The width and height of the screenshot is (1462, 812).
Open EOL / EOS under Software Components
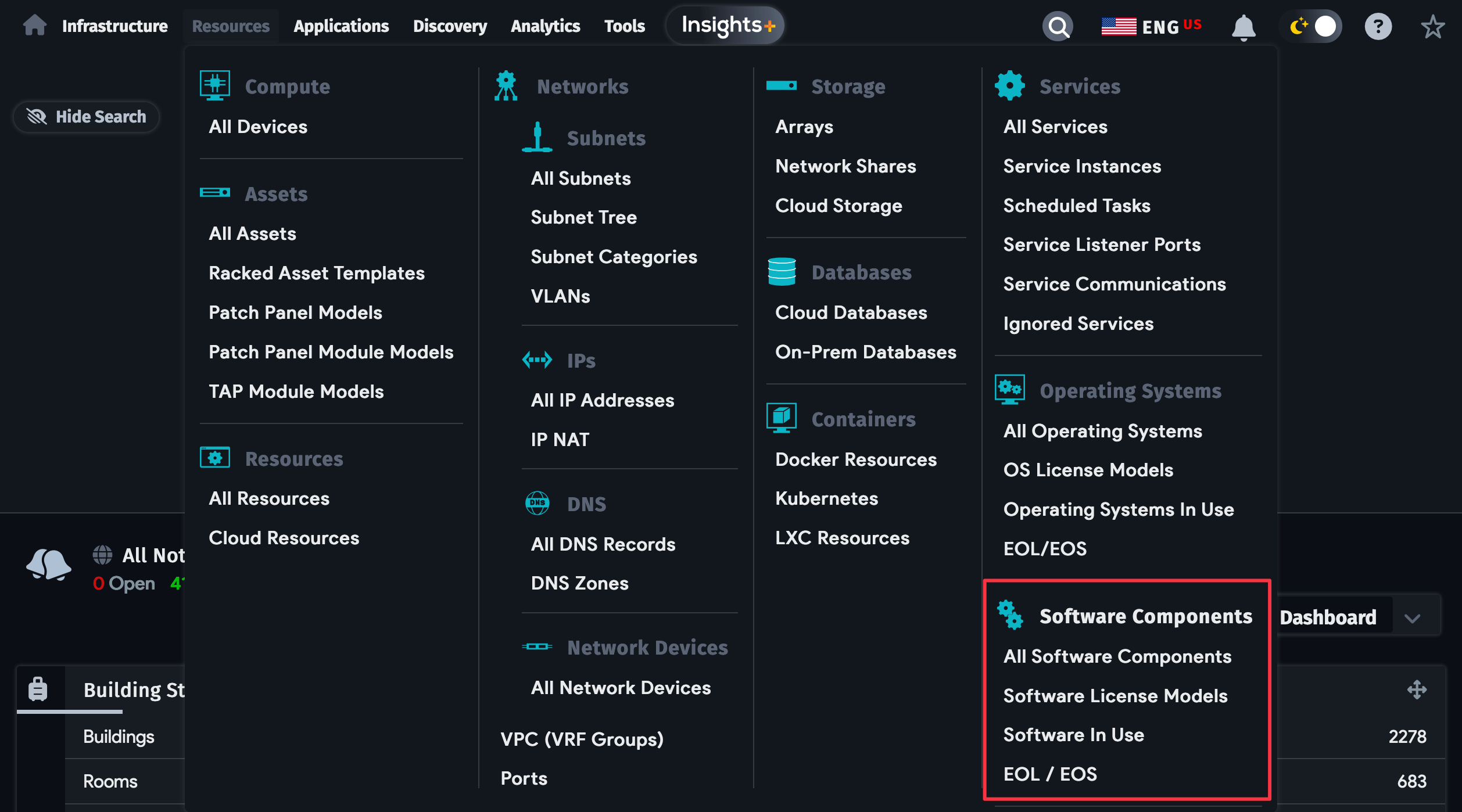(1050, 774)
